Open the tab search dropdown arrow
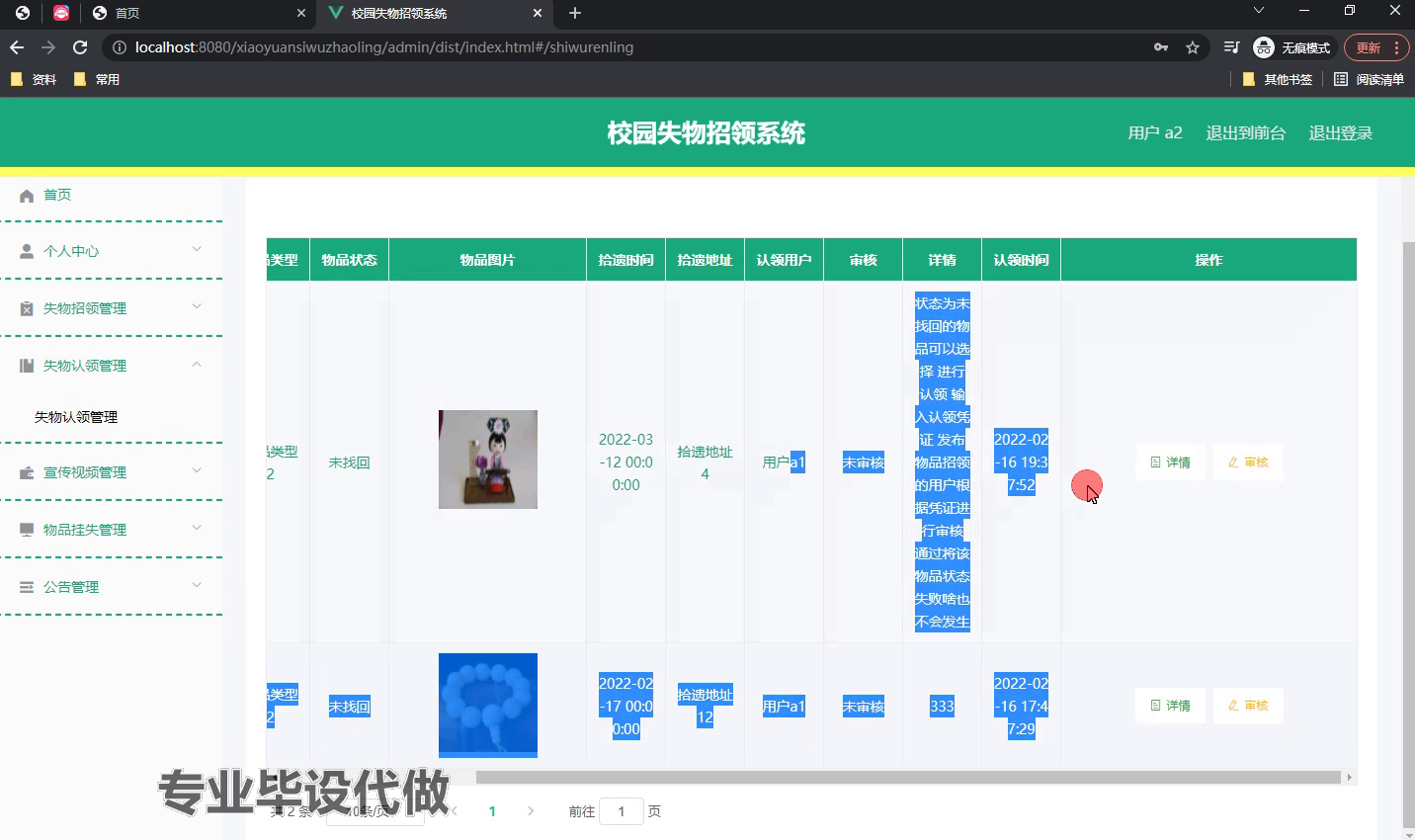1415x840 pixels. point(1258,11)
